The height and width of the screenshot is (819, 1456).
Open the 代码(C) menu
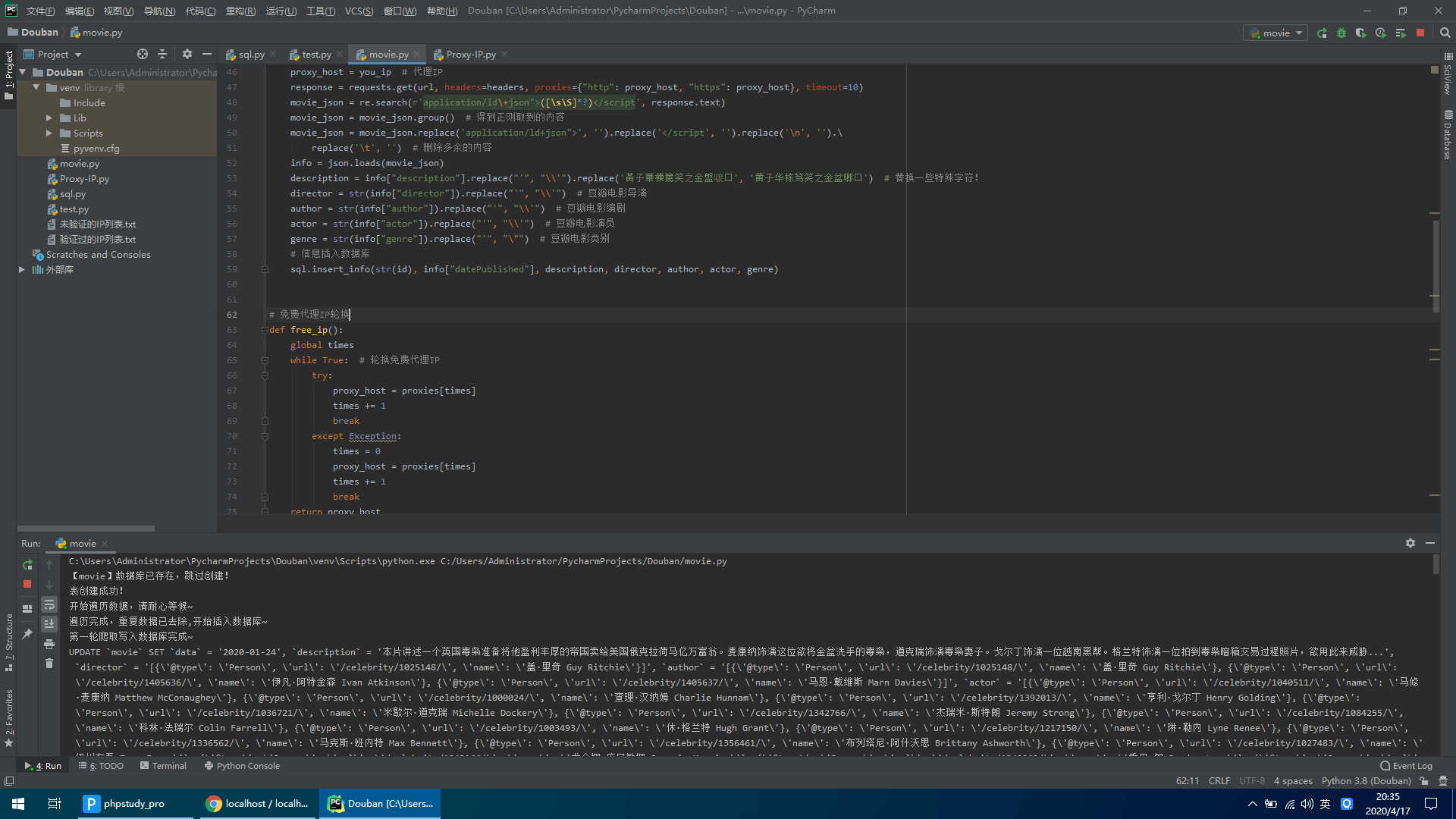200,11
